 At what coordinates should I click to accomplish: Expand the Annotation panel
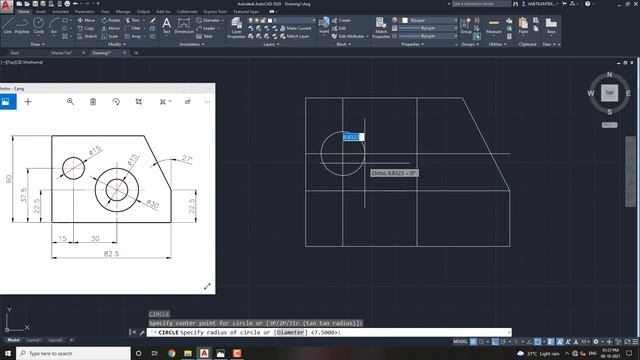point(192,44)
